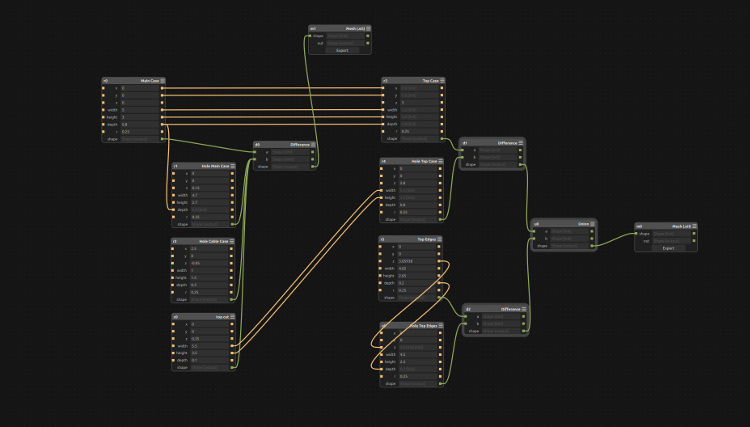Viewport: 750px width, 427px height.
Task: Edit the z field of Hole Top Case
Action: (x=418, y=183)
